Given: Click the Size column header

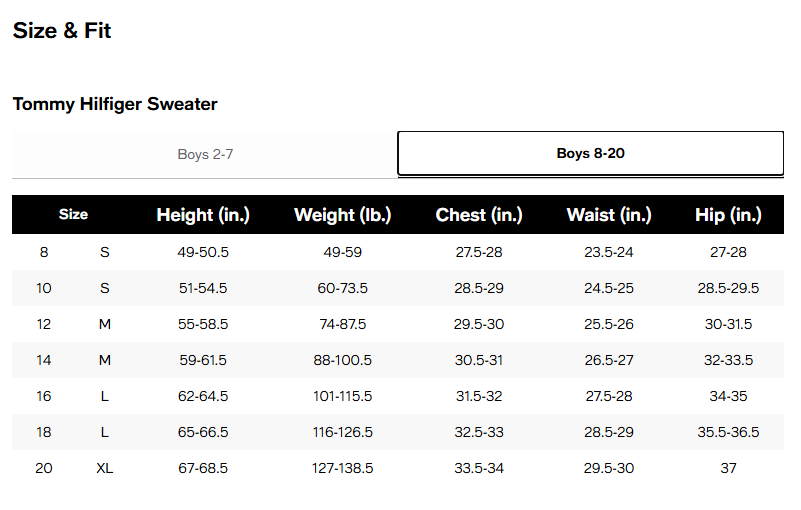Looking at the screenshot, I should (x=73, y=214).
